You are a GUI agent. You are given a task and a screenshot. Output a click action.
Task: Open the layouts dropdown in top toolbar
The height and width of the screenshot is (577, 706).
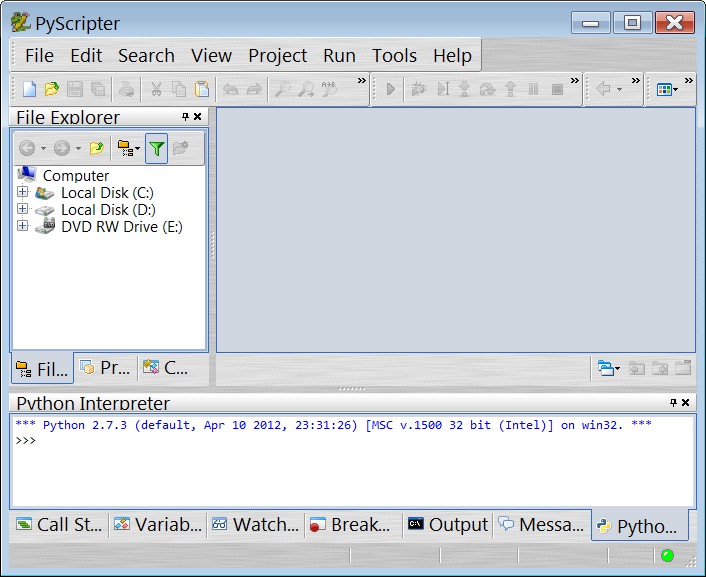(x=667, y=89)
